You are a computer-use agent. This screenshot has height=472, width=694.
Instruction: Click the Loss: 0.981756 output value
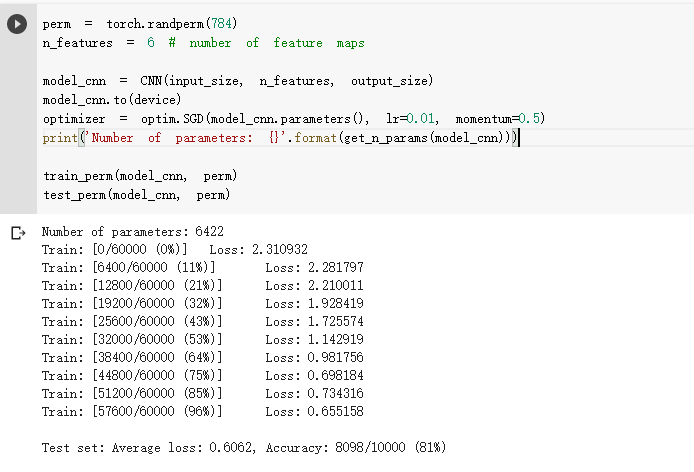pos(314,357)
